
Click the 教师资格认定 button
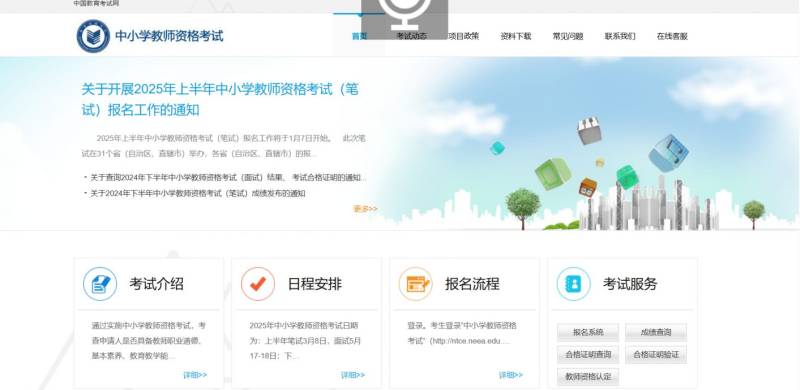(x=588, y=377)
